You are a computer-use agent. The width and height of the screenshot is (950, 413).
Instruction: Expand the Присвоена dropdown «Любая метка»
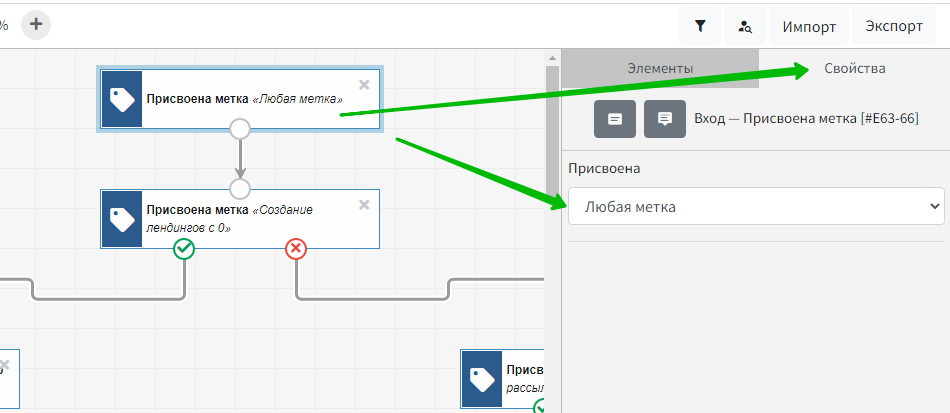tap(755, 207)
